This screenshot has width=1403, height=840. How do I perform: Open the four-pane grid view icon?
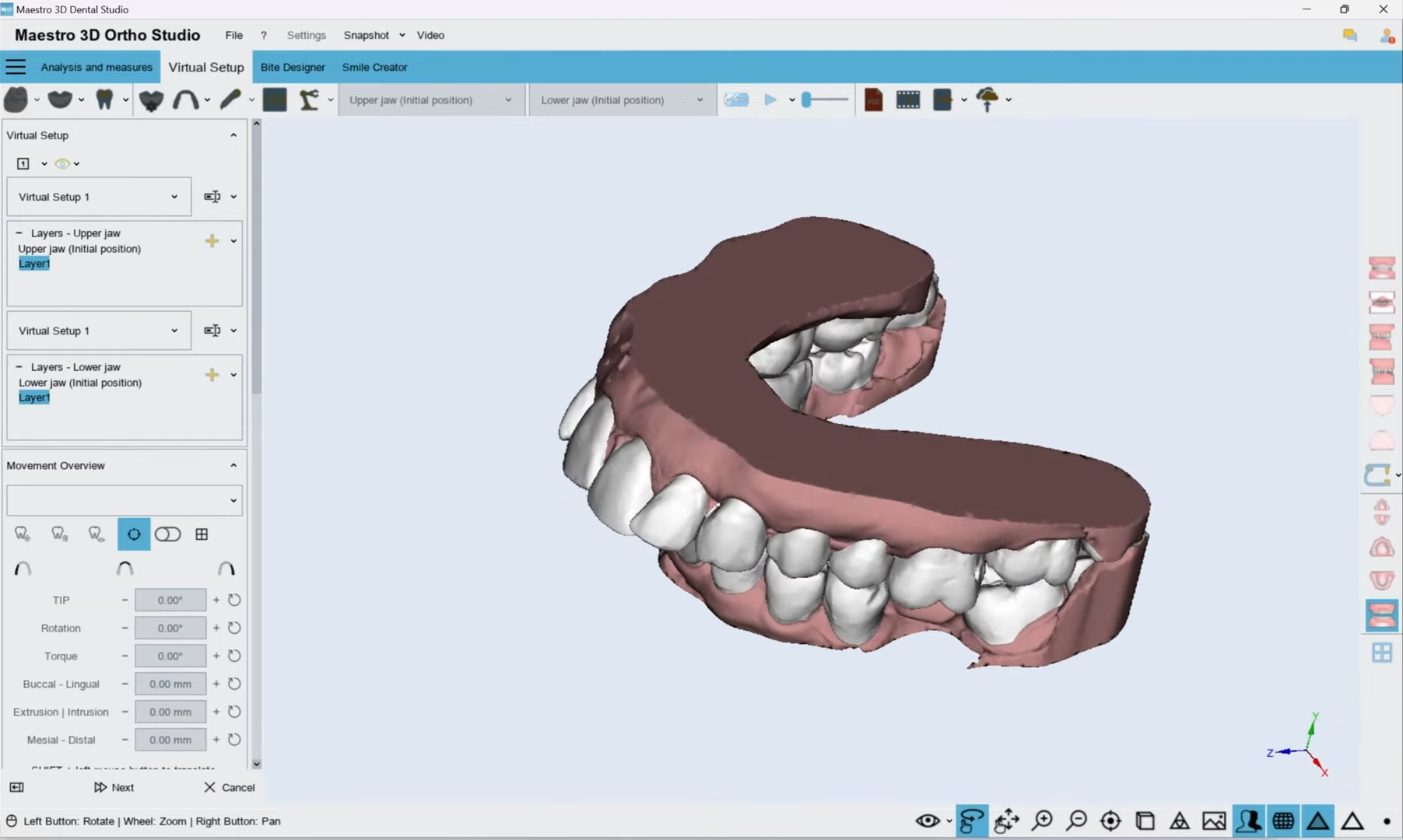[x=1381, y=653]
